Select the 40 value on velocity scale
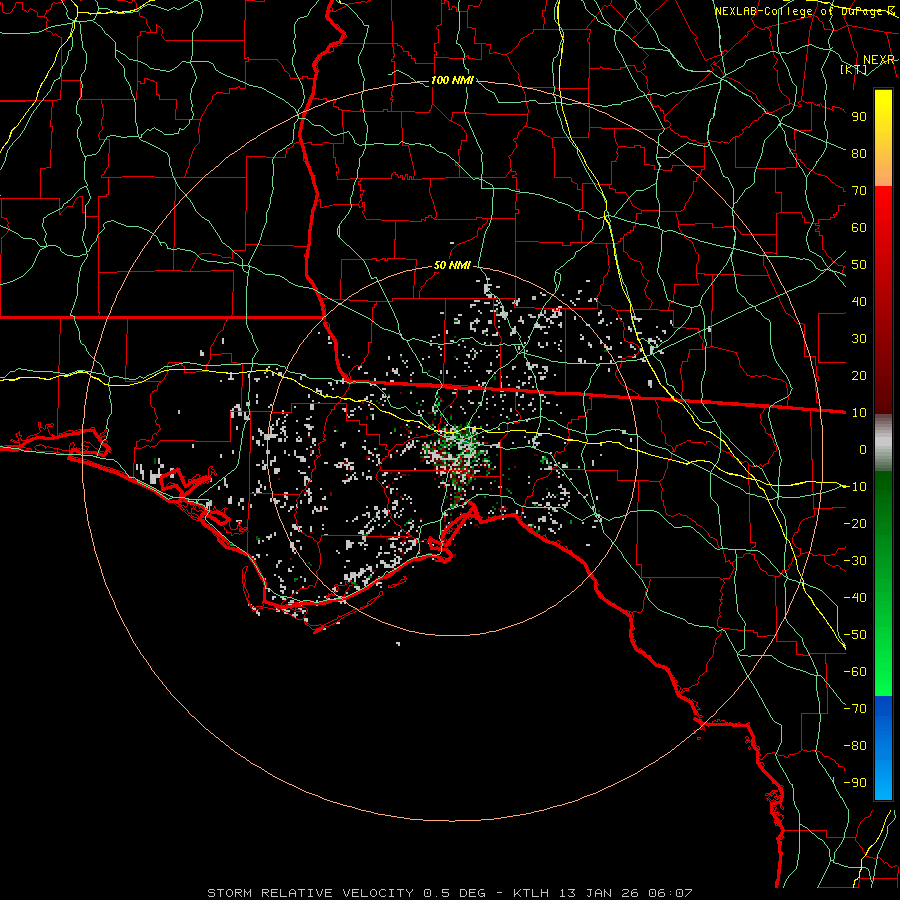Image resolution: width=900 pixels, height=900 pixels. click(x=859, y=301)
